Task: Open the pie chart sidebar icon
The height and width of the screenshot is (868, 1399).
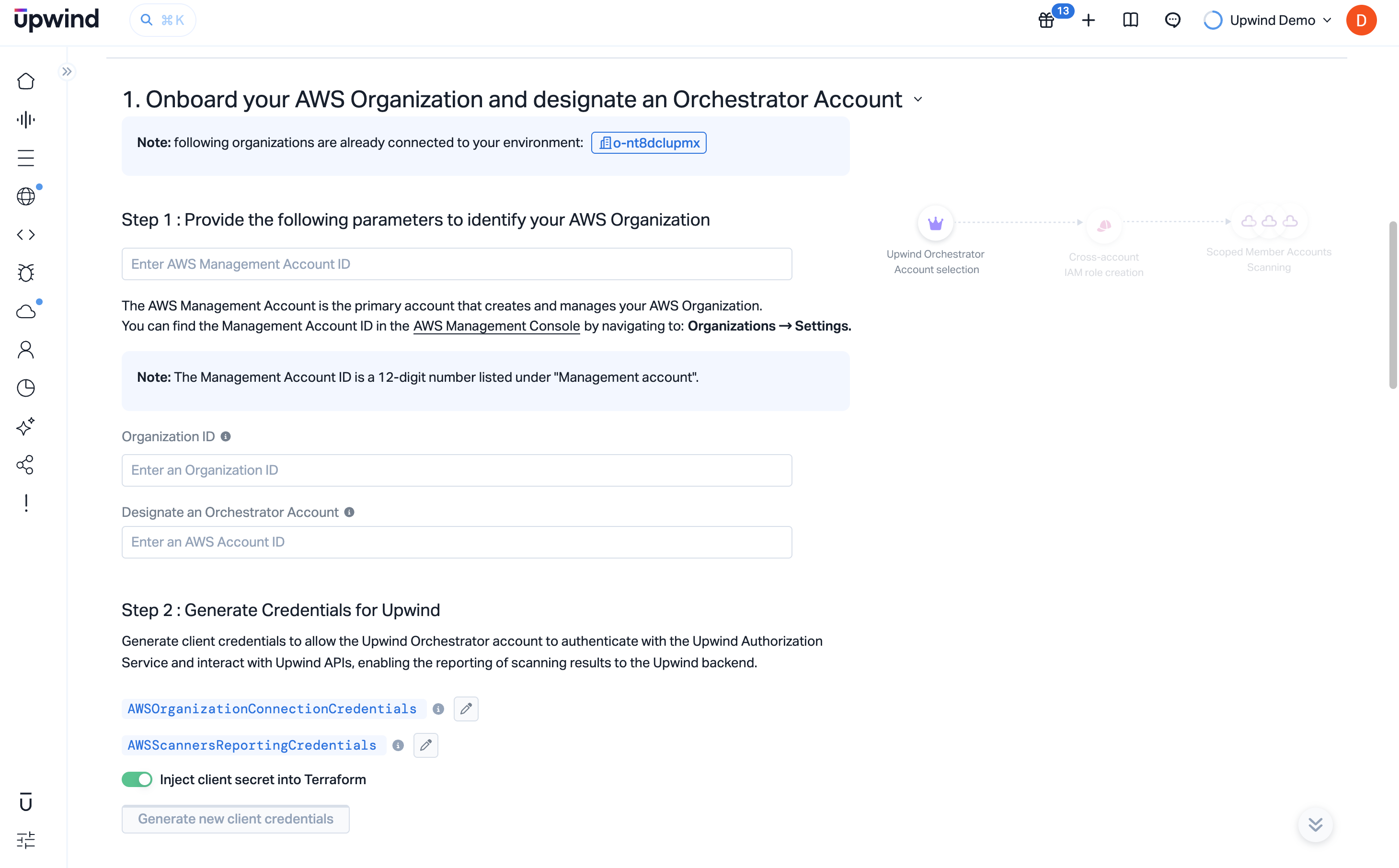Action: pyautogui.click(x=26, y=388)
